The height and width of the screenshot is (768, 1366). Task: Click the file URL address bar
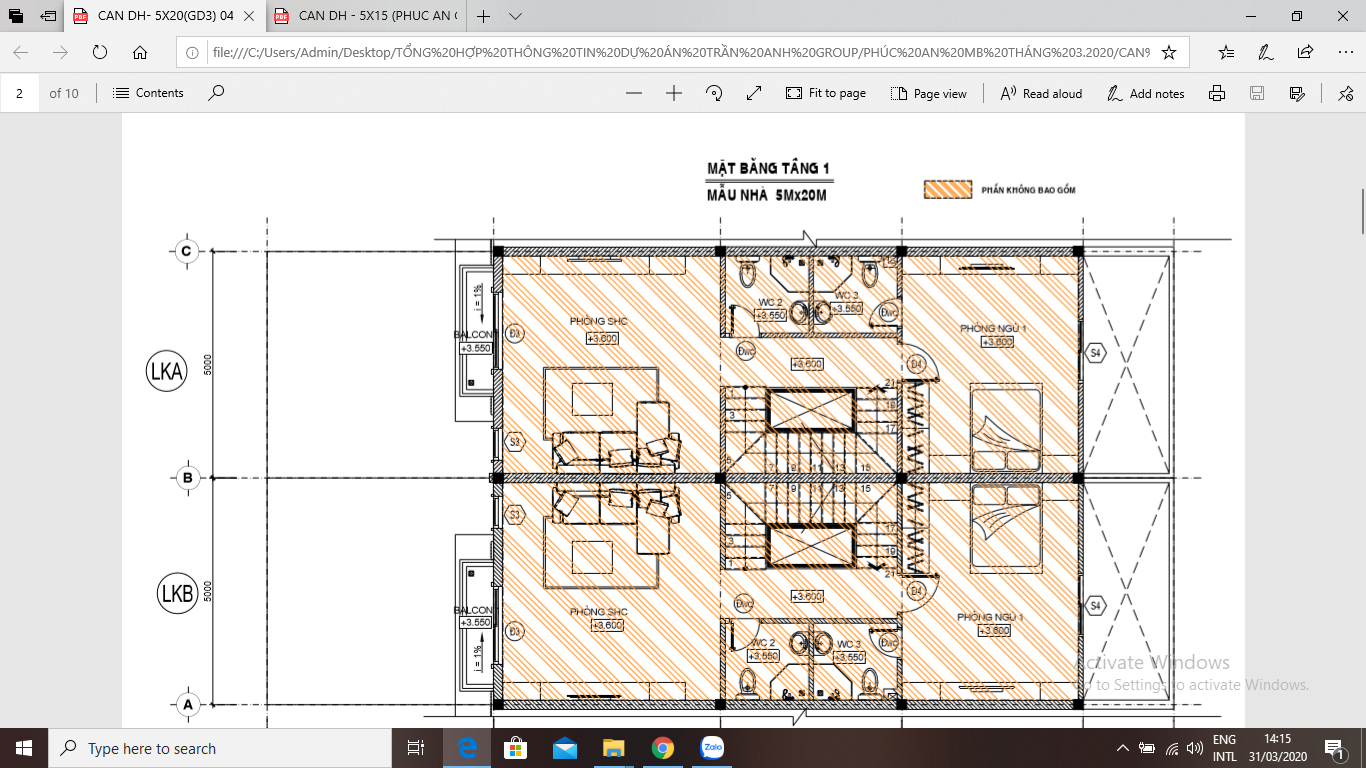click(x=680, y=52)
